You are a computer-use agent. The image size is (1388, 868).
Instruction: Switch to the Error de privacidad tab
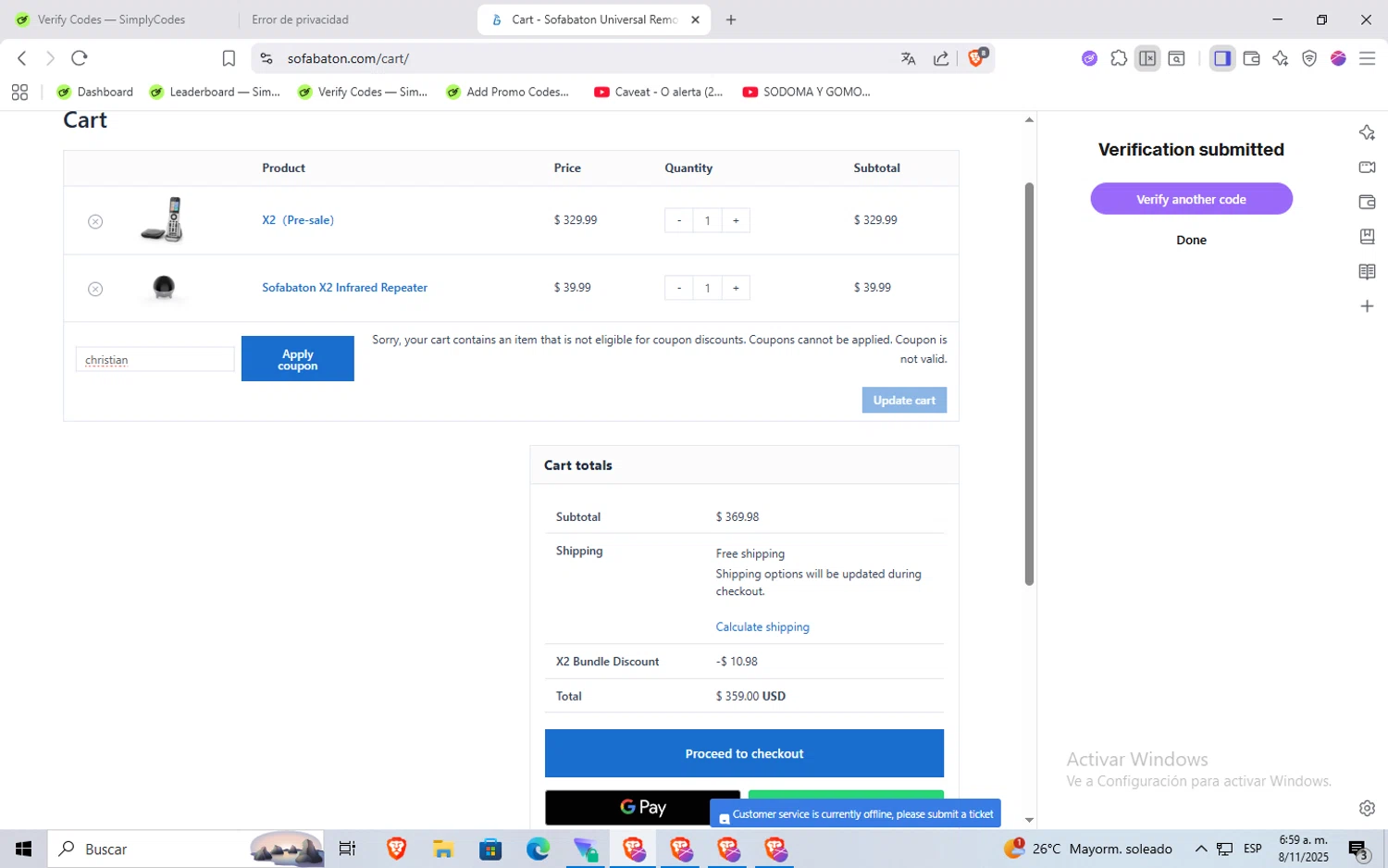300,19
